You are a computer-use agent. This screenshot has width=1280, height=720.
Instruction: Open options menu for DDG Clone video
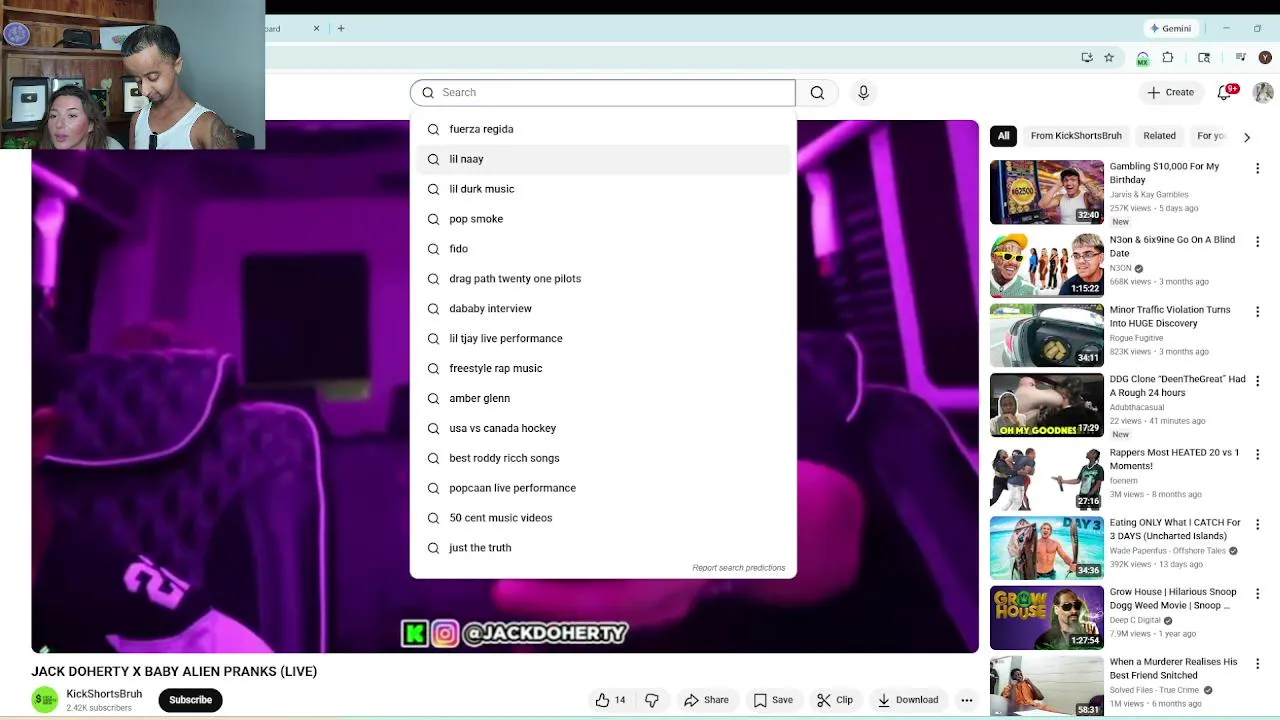1258,381
